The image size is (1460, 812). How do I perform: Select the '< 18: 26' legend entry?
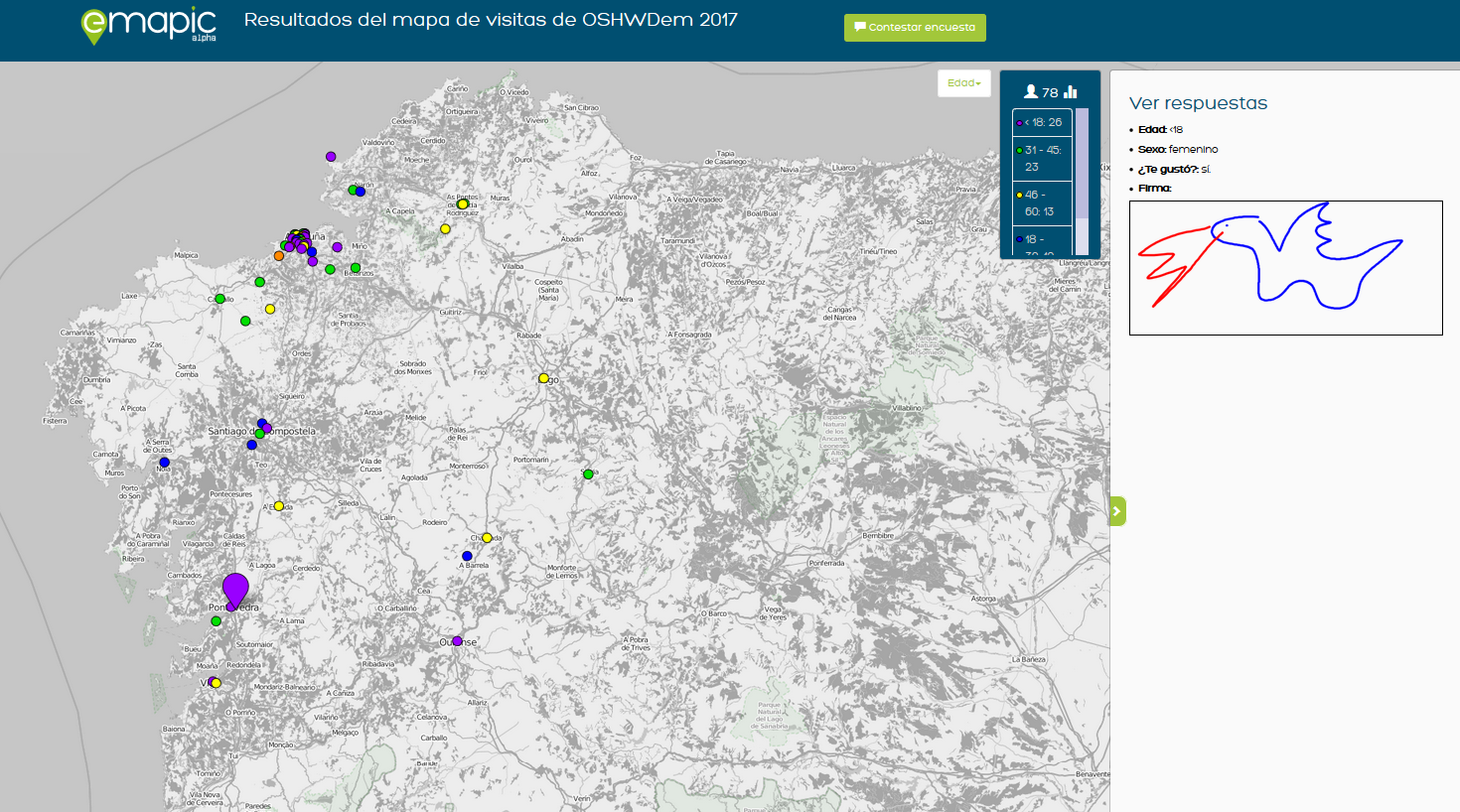pos(1042,122)
